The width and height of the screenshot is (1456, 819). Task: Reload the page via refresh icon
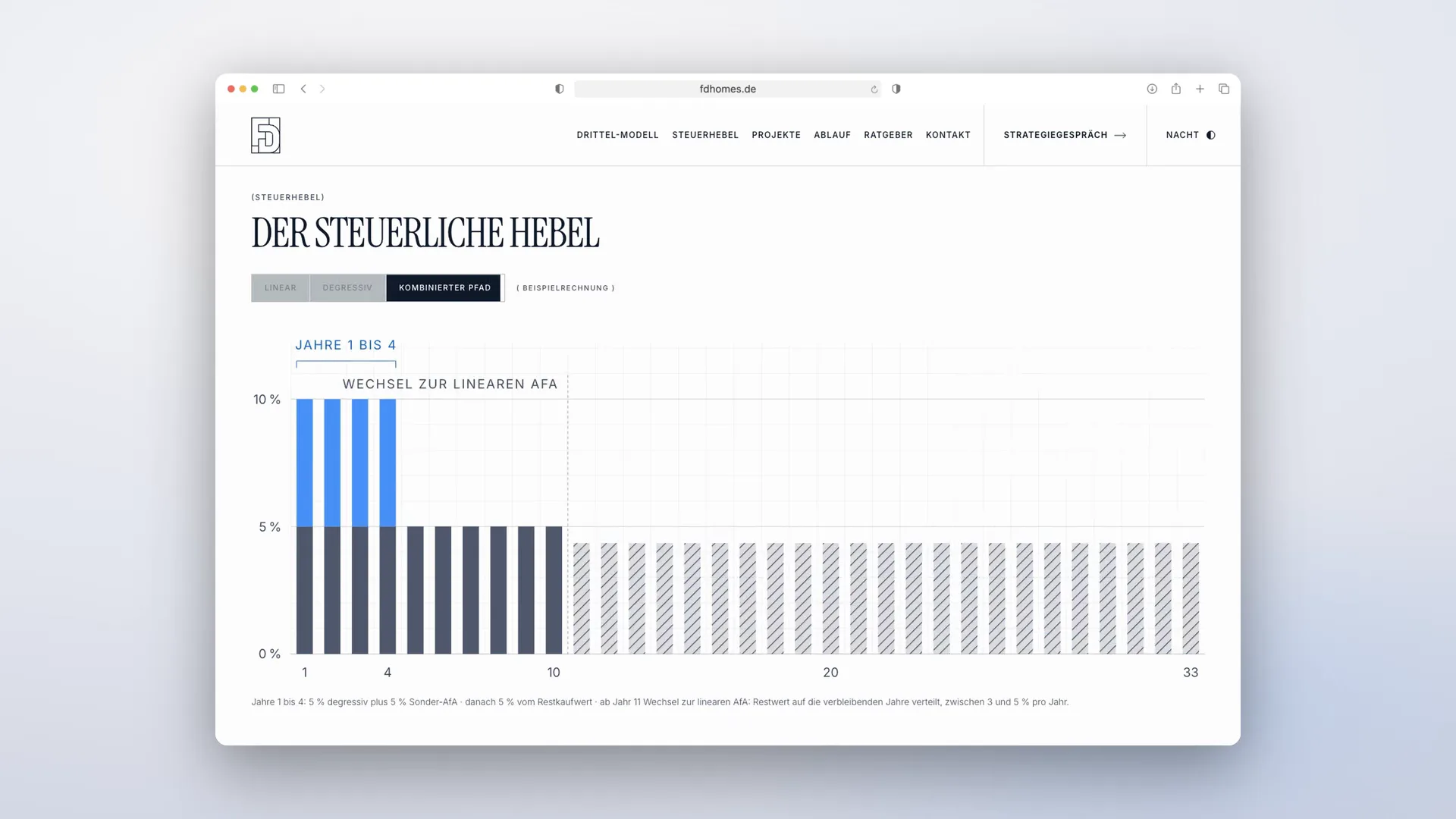coord(874,89)
